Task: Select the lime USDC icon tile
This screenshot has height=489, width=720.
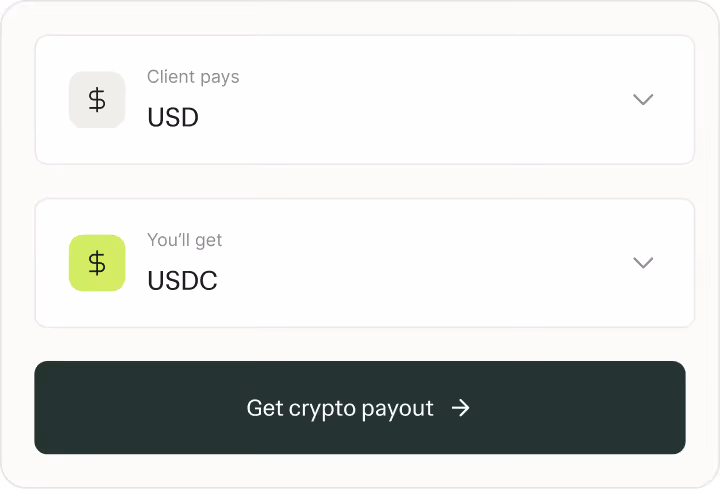Action: (x=97, y=263)
